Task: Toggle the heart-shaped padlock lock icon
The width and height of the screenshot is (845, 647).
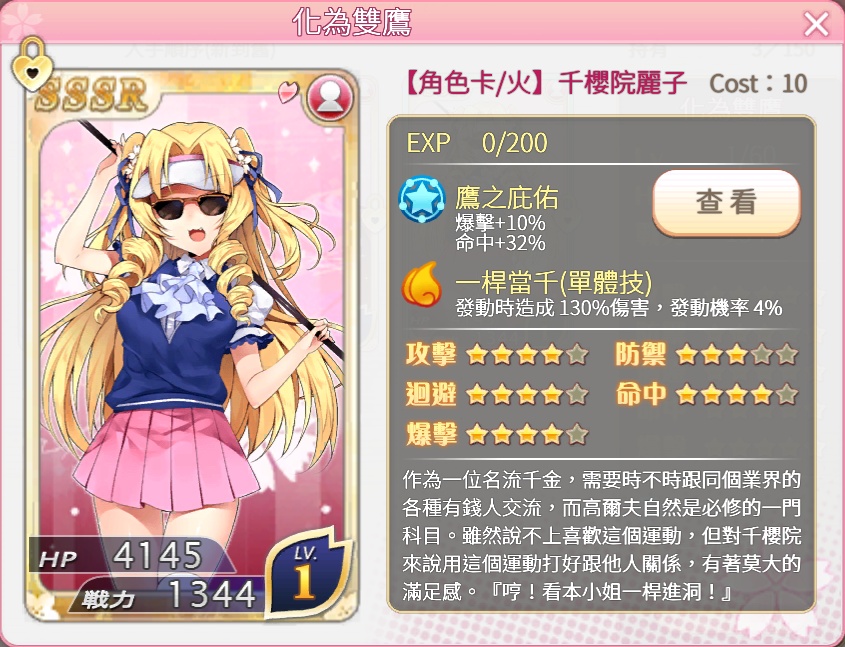Action: point(32,64)
